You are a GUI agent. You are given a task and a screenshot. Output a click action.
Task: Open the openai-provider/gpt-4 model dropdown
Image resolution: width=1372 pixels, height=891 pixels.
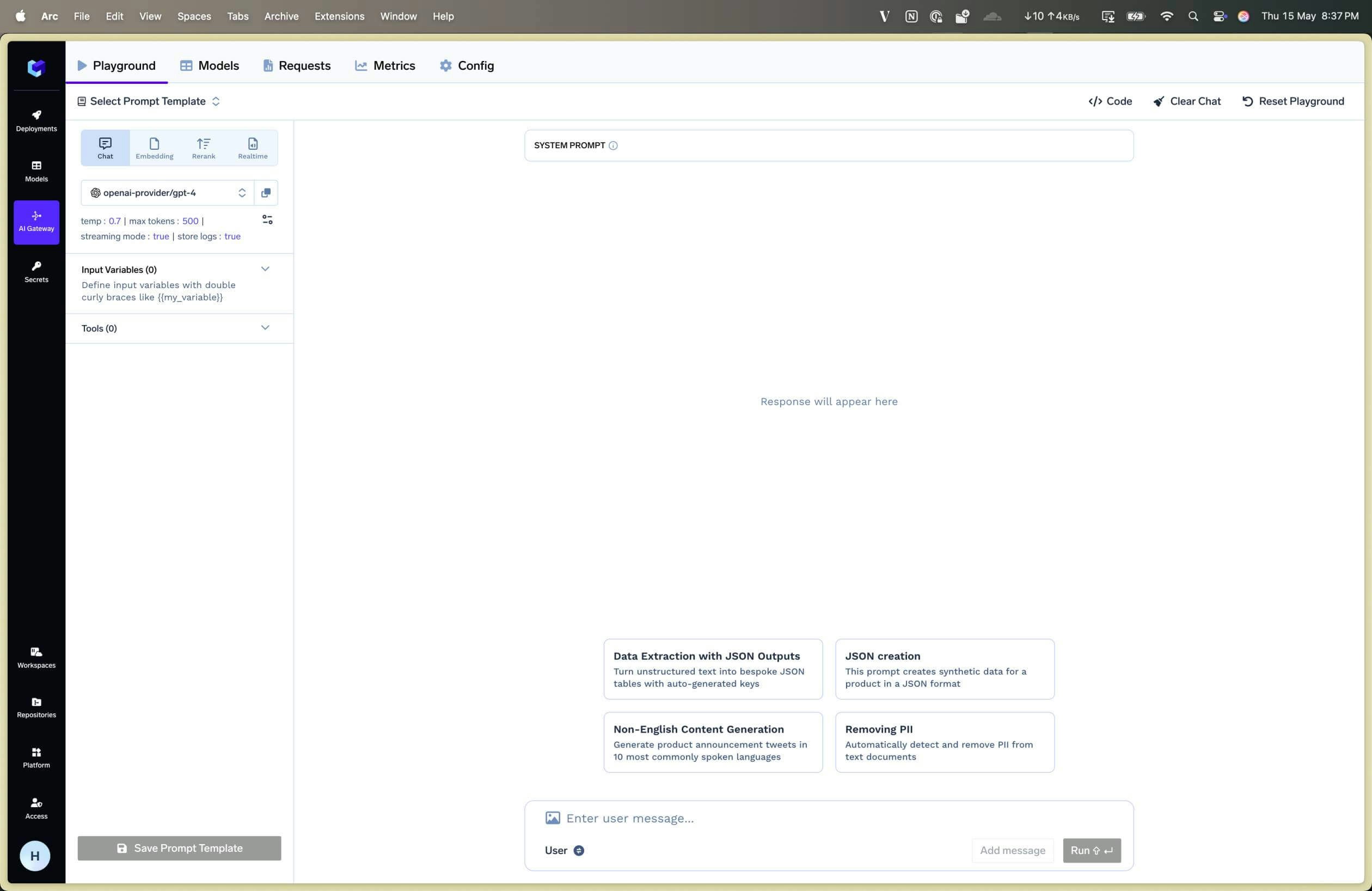(168, 193)
